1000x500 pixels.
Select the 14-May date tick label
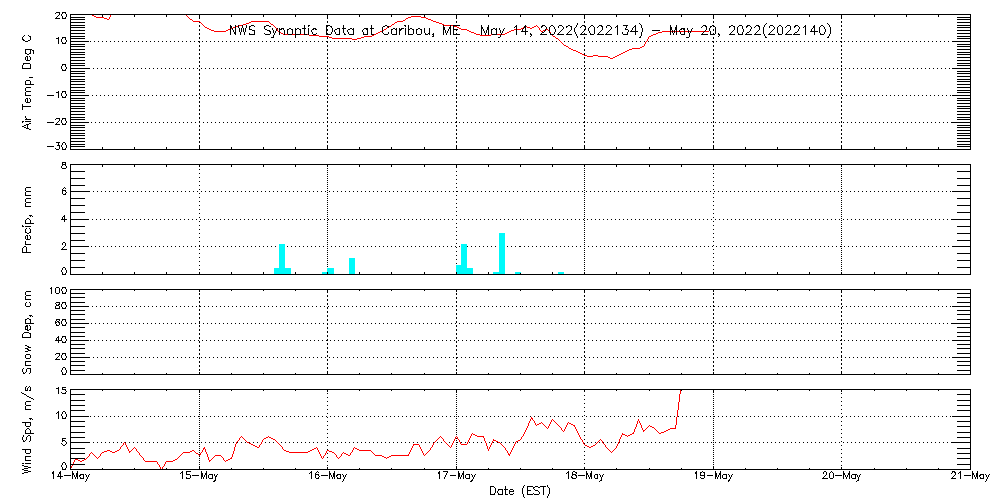click(x=70, y=477)
